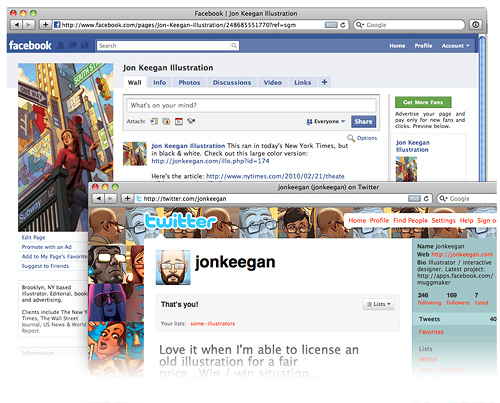
Task: Open some-illustrators list link
Action: coord(213,324)
